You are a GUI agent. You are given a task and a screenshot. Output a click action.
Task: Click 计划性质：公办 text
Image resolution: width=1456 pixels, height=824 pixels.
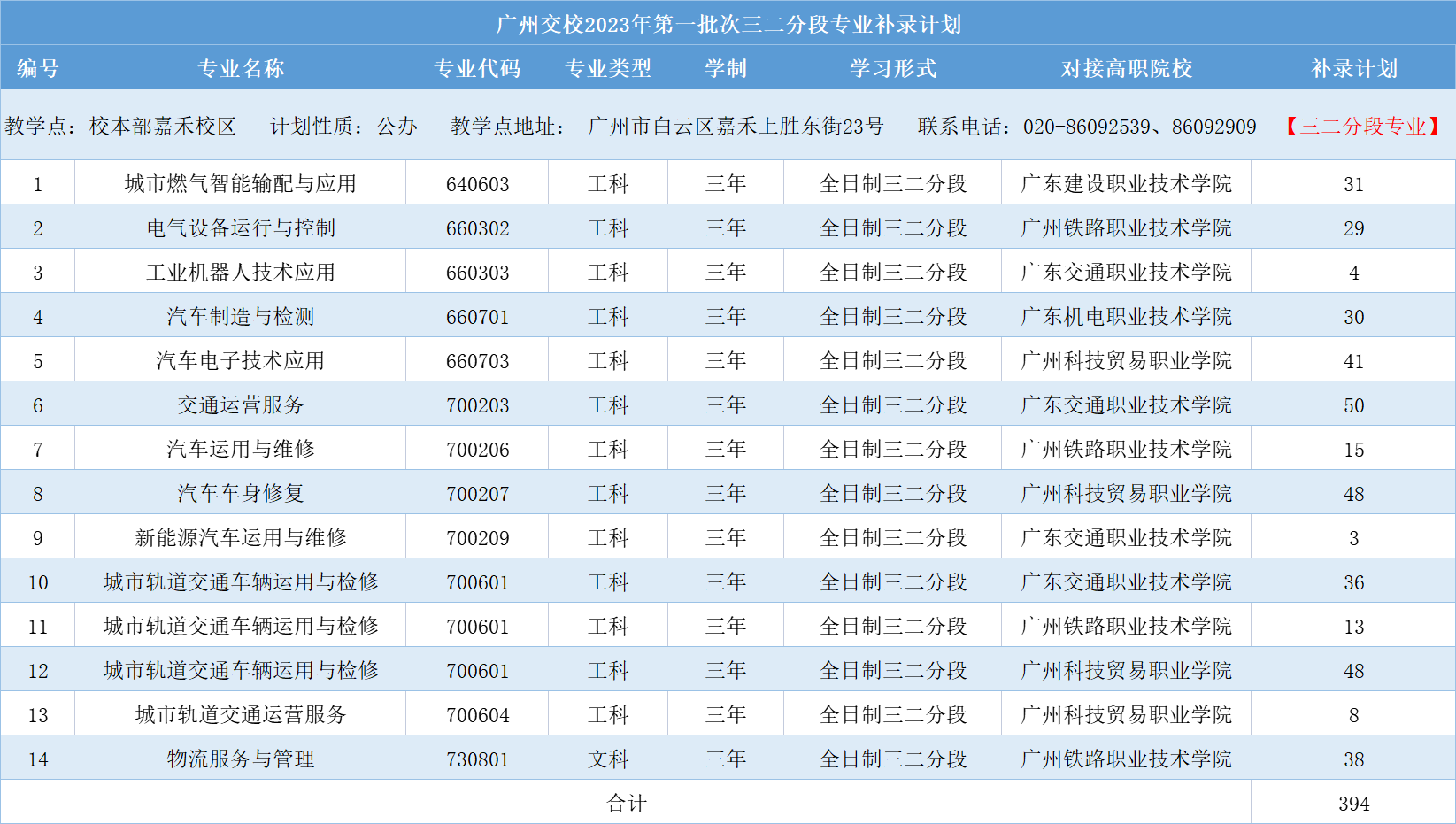[343, 126]
